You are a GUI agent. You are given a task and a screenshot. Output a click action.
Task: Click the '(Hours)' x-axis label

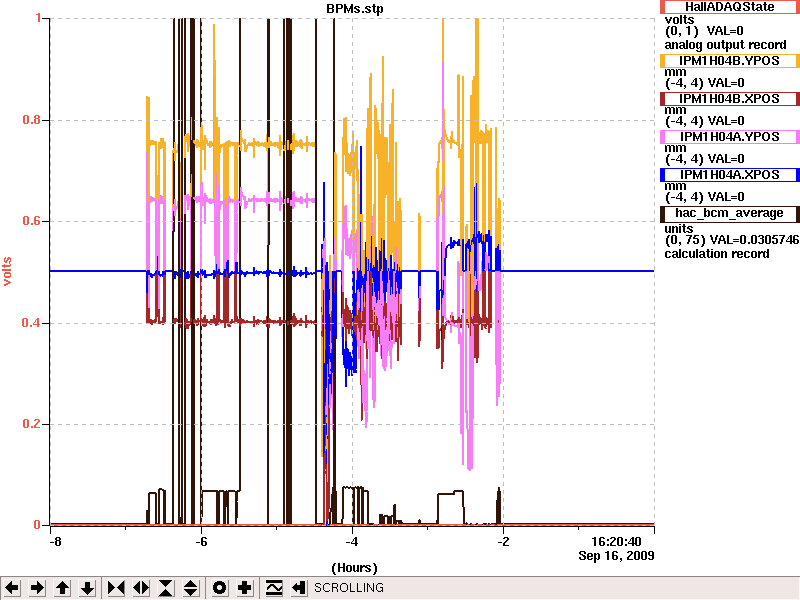click(355, 568)
